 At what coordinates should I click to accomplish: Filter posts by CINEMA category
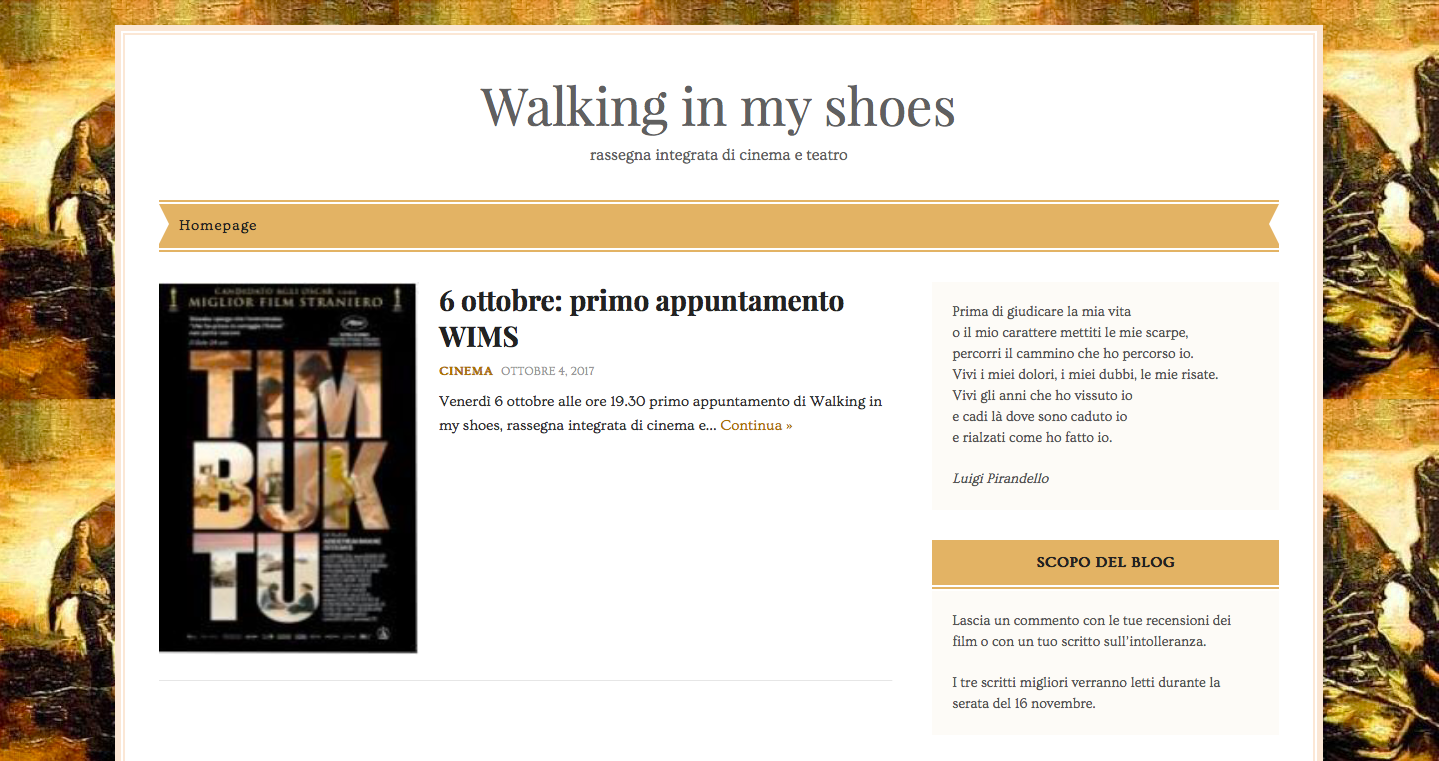(x=466, y=371)
